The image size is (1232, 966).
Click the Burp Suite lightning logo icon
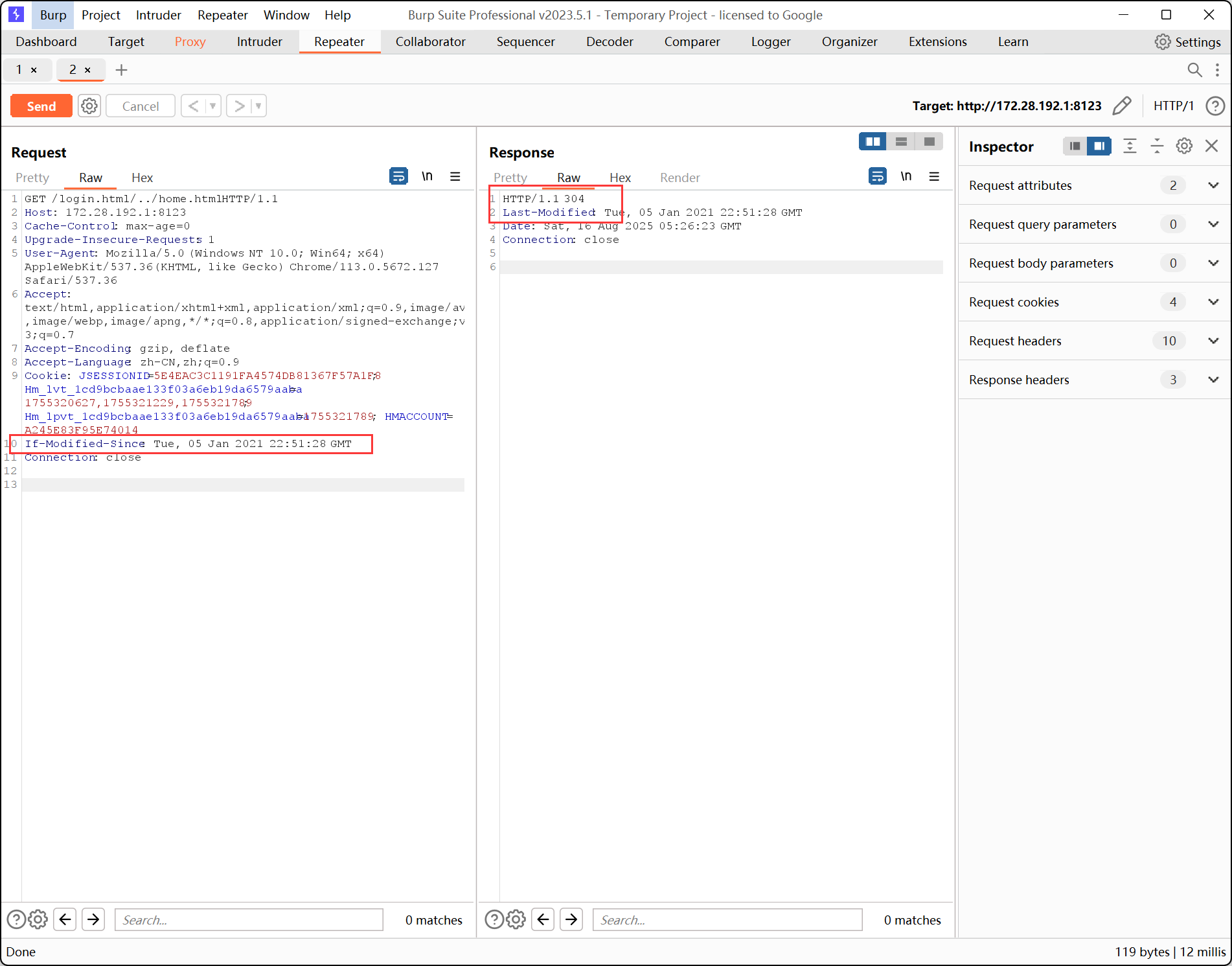click(x=16, y=14)
